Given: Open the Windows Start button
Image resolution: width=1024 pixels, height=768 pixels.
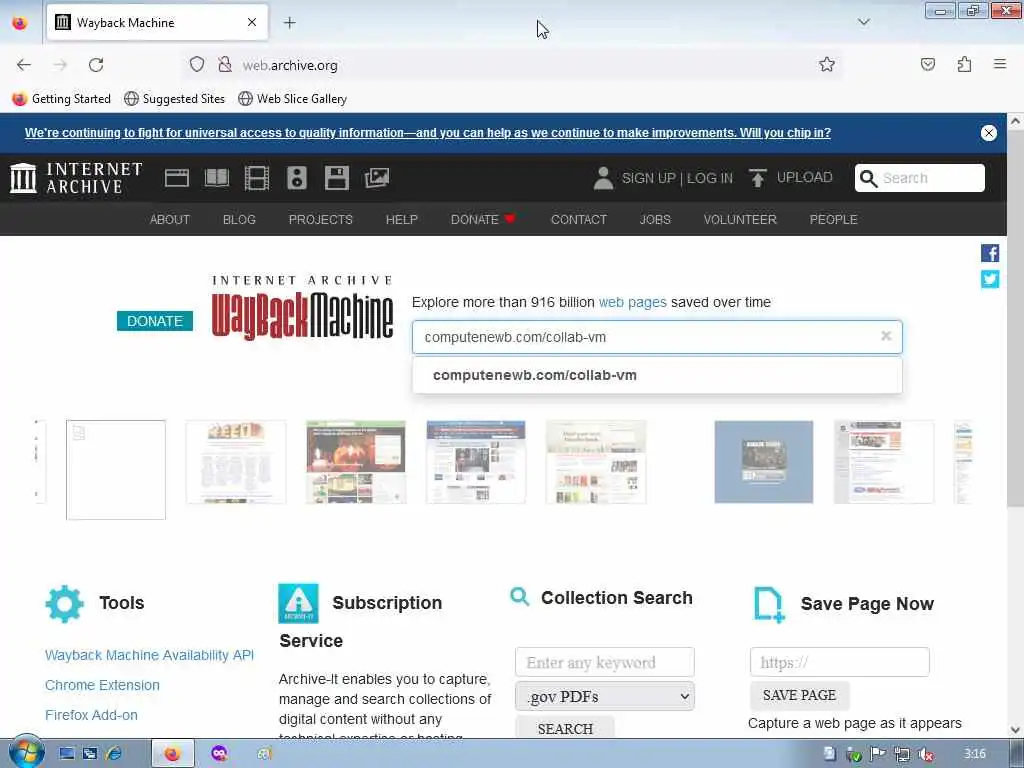Looking at the screenshot, I should 26,752.
